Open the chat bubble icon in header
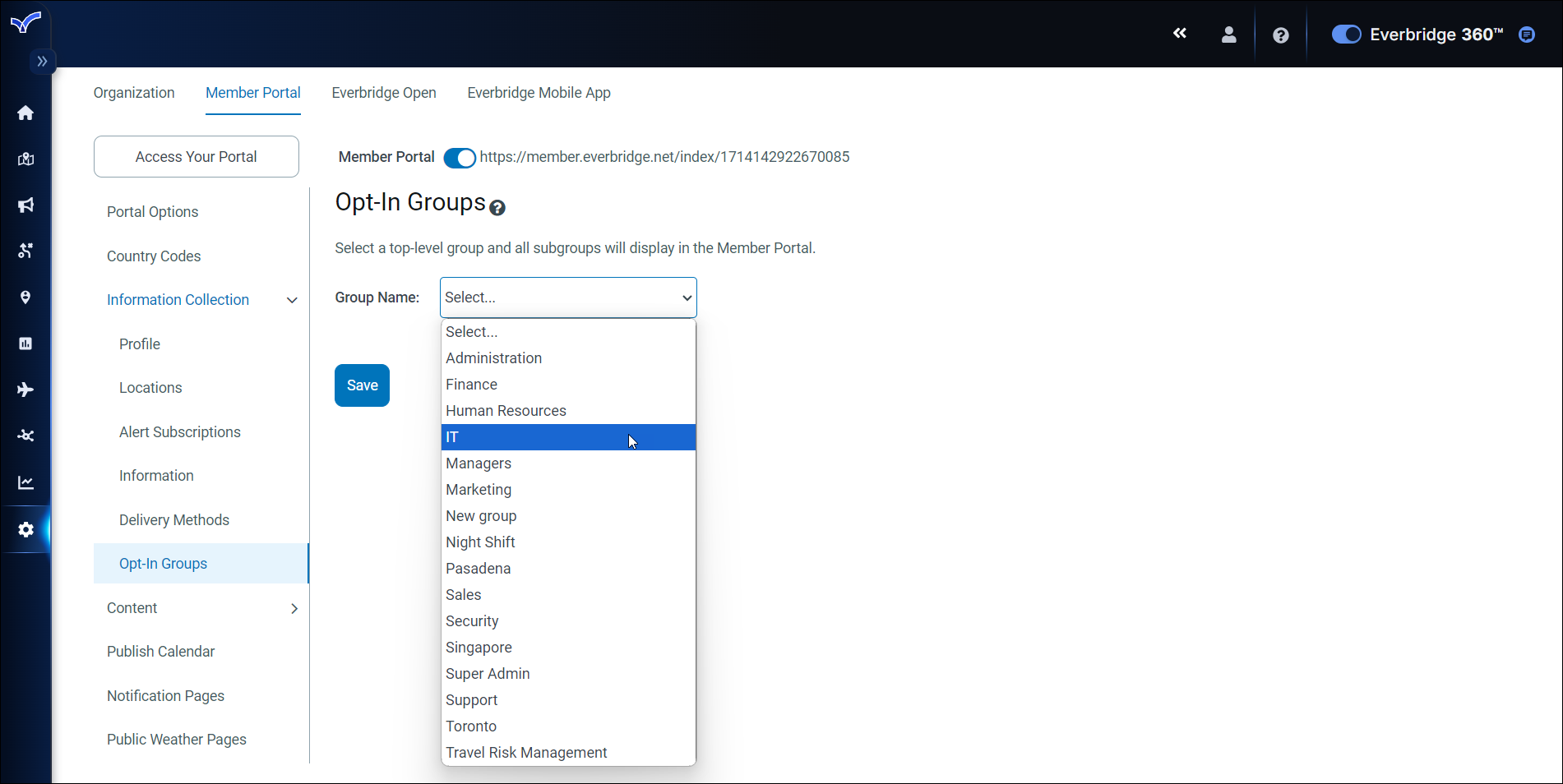Image resolution: width=1563 pixels, height=784 pixels. (1527, 35)
